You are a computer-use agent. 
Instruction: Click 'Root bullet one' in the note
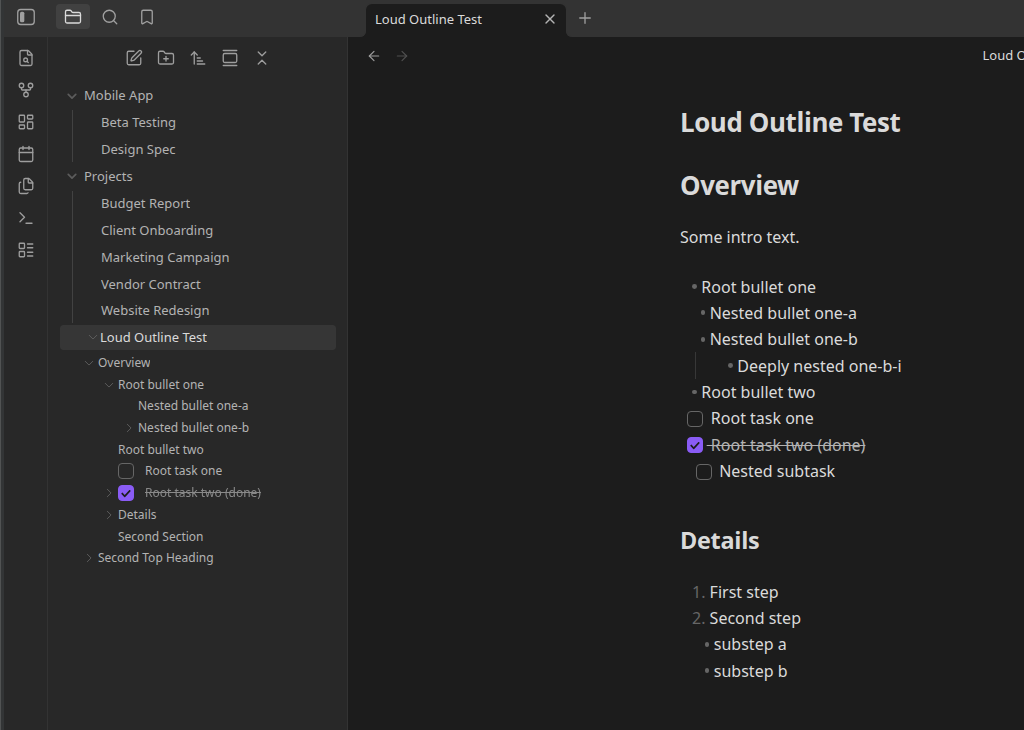pos(758,287)
